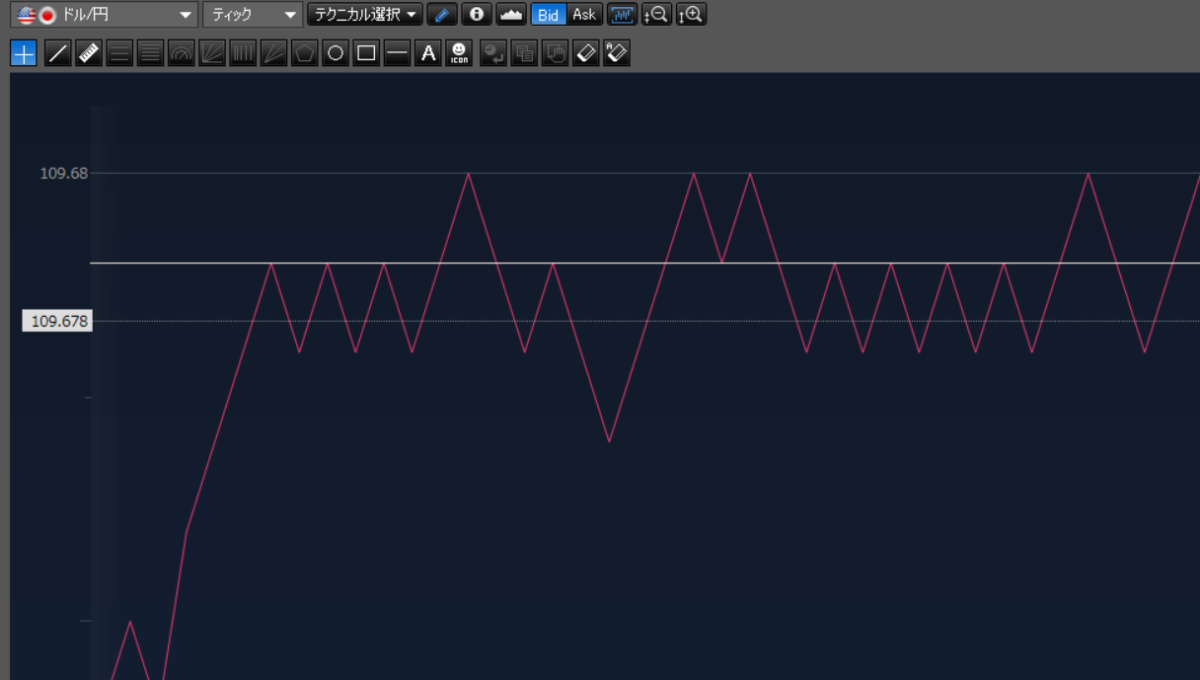Select the trend line drawing tool
The height and width of the screenshot is (680, 1200).
click(58, 53)
